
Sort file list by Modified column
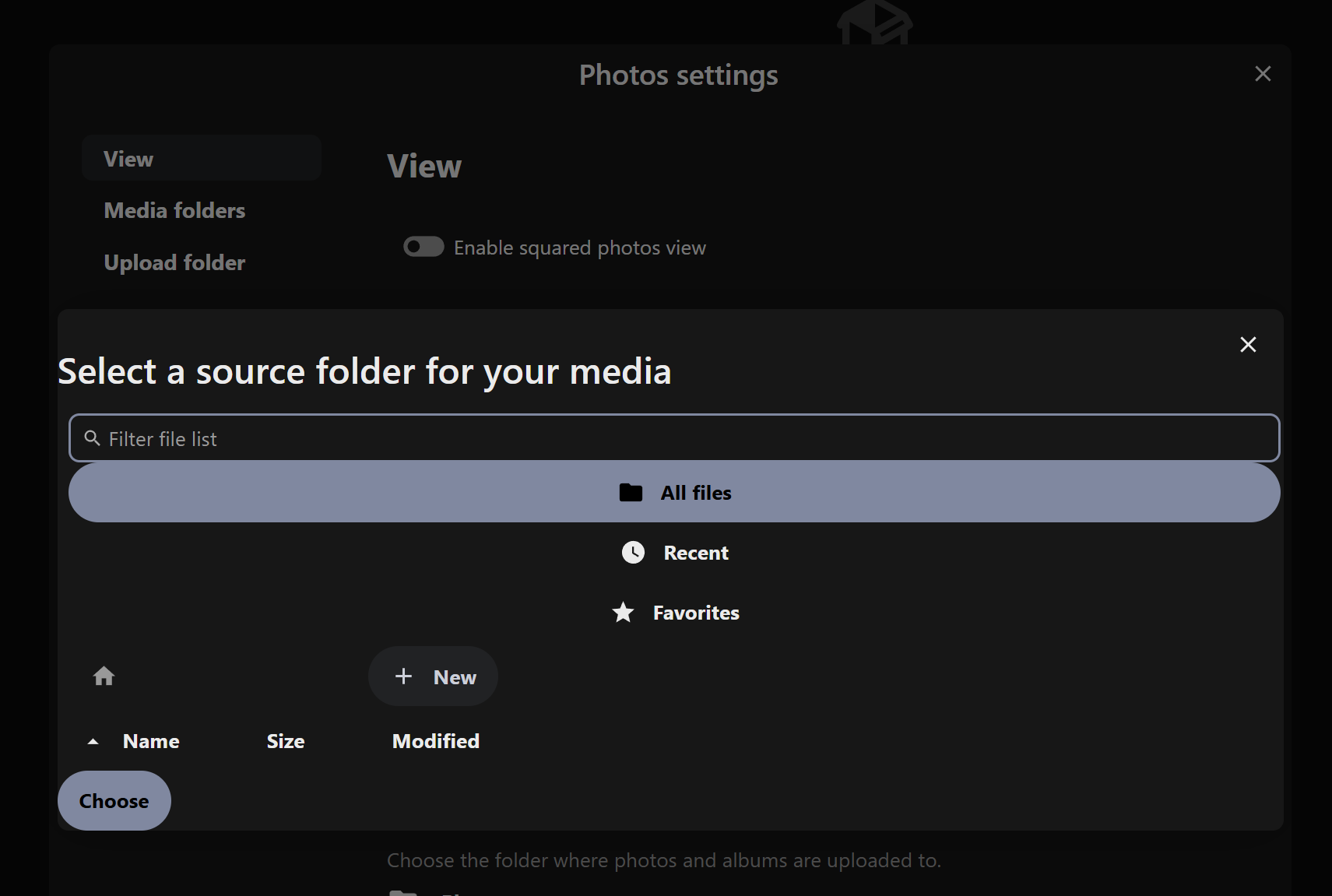(435, 741)
